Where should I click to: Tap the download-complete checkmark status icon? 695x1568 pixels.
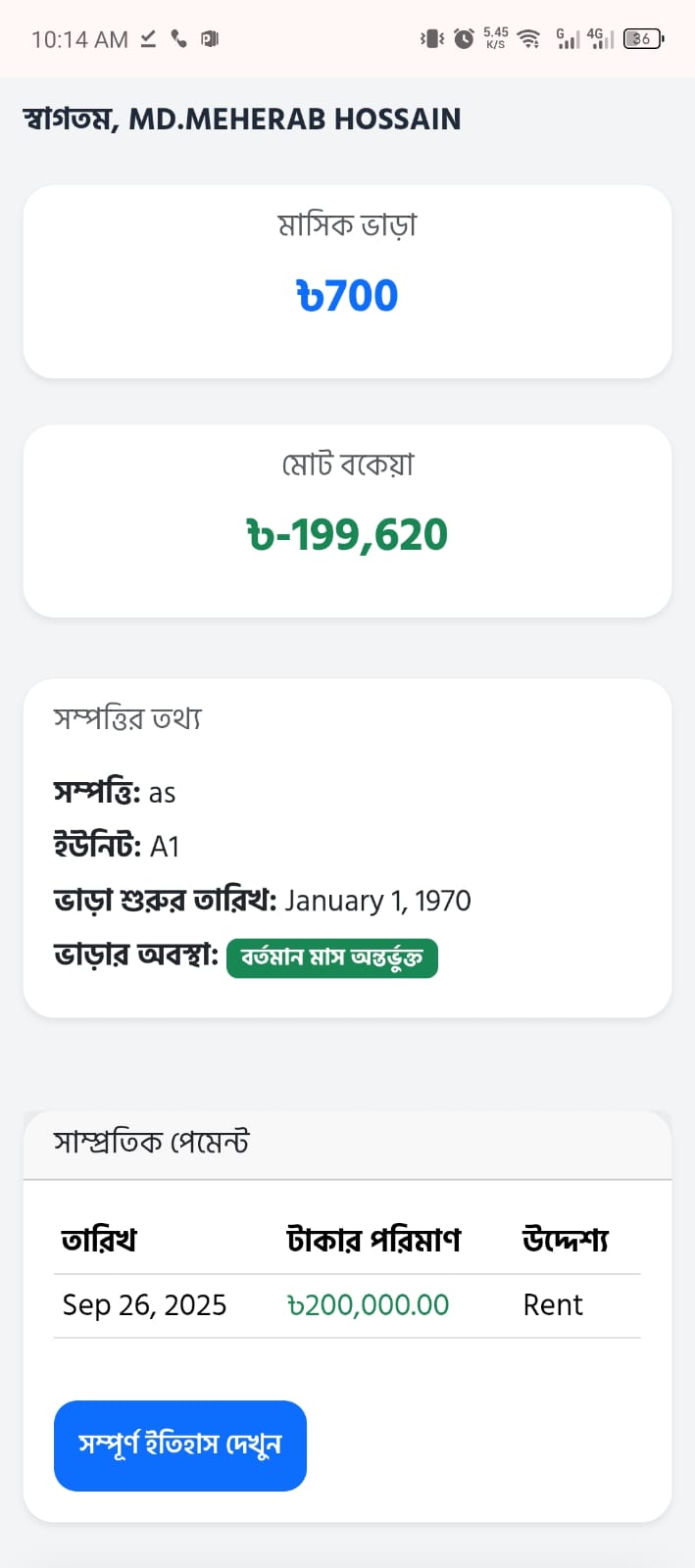[148, 39]
